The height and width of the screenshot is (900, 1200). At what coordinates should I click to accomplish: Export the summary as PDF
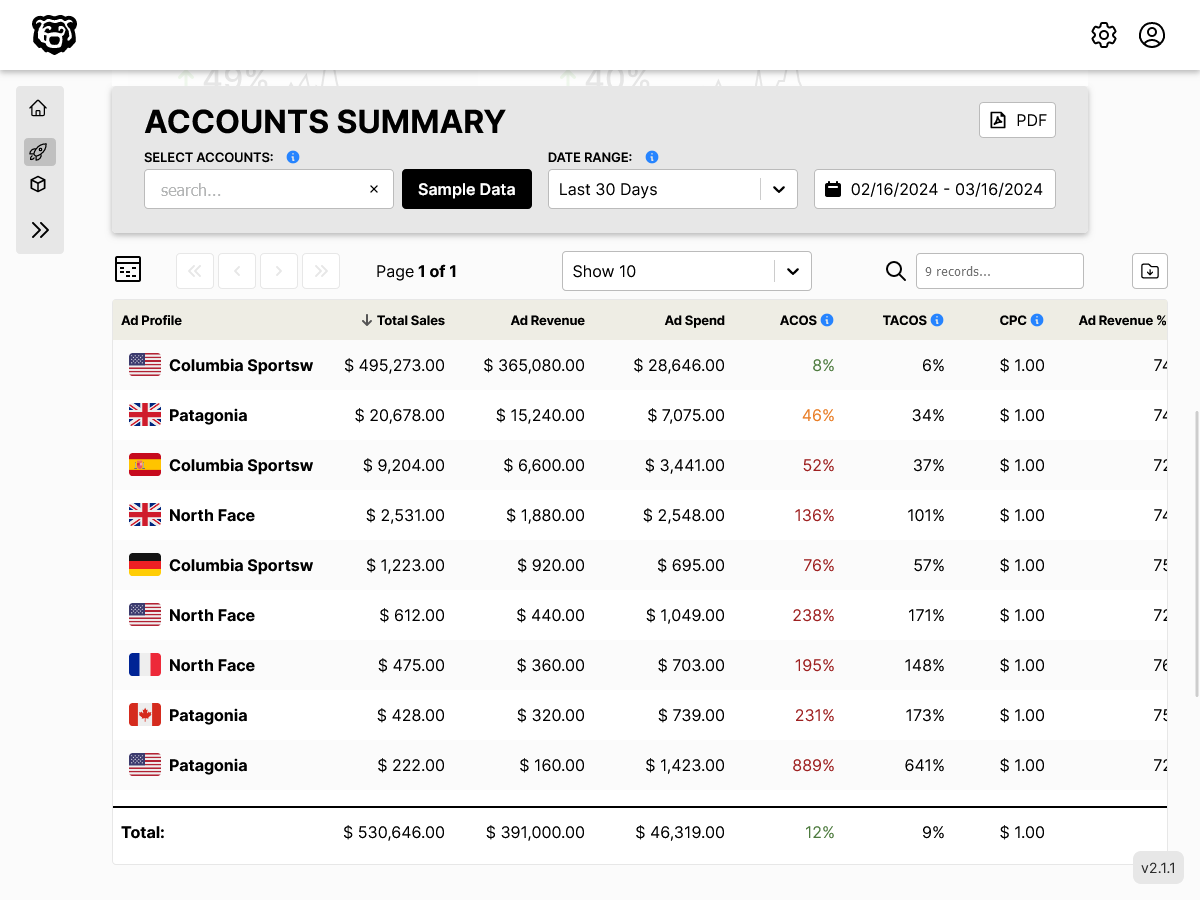(x=1017, y=120)
